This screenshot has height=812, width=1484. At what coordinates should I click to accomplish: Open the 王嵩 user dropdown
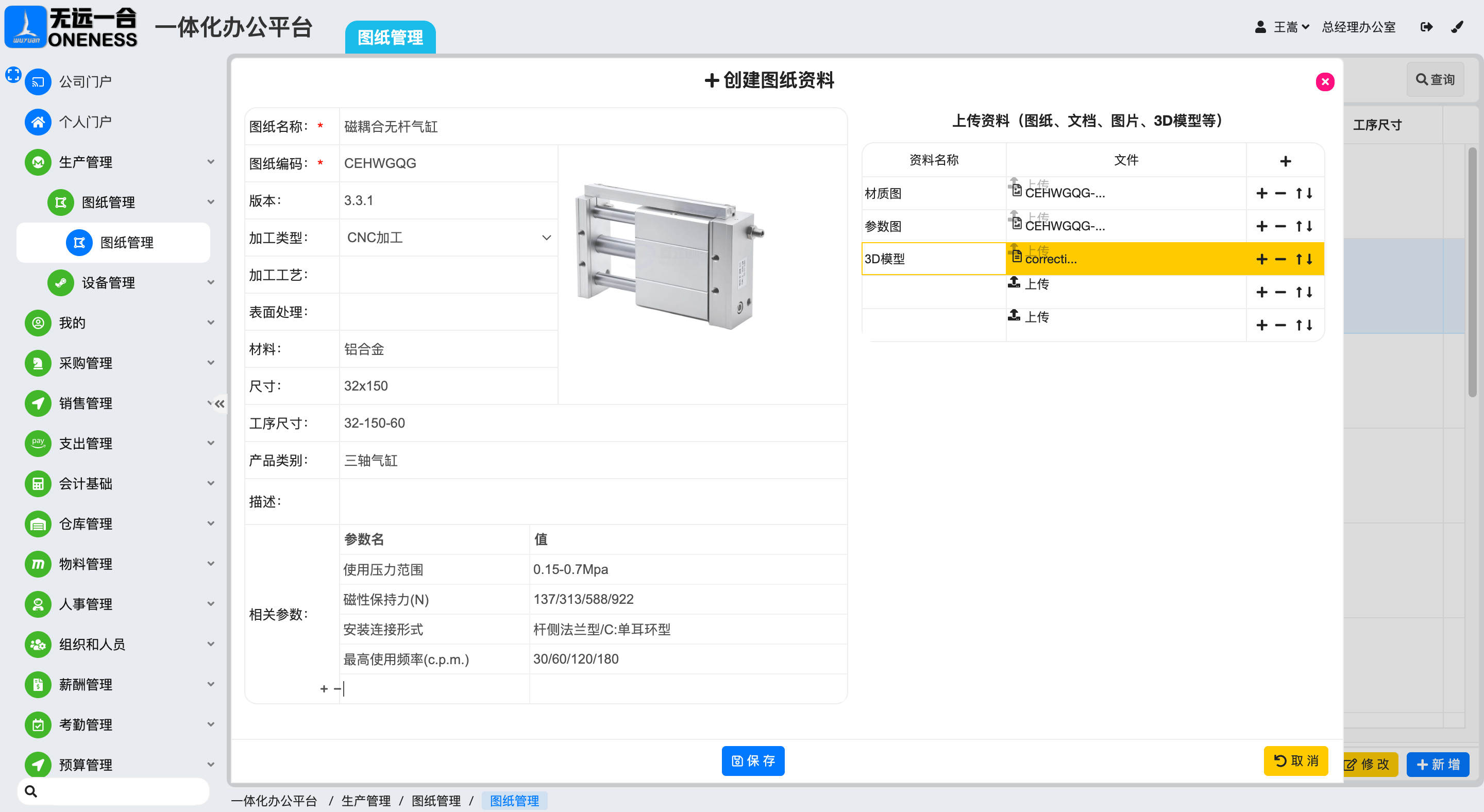[1290, 27]
